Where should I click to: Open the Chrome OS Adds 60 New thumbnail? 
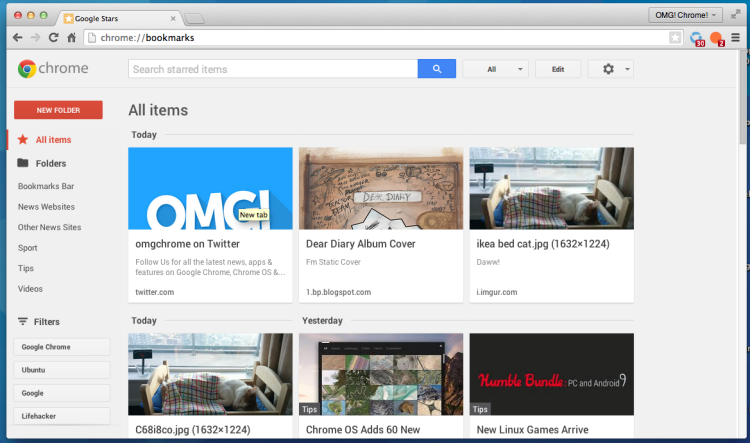(381, 374)
